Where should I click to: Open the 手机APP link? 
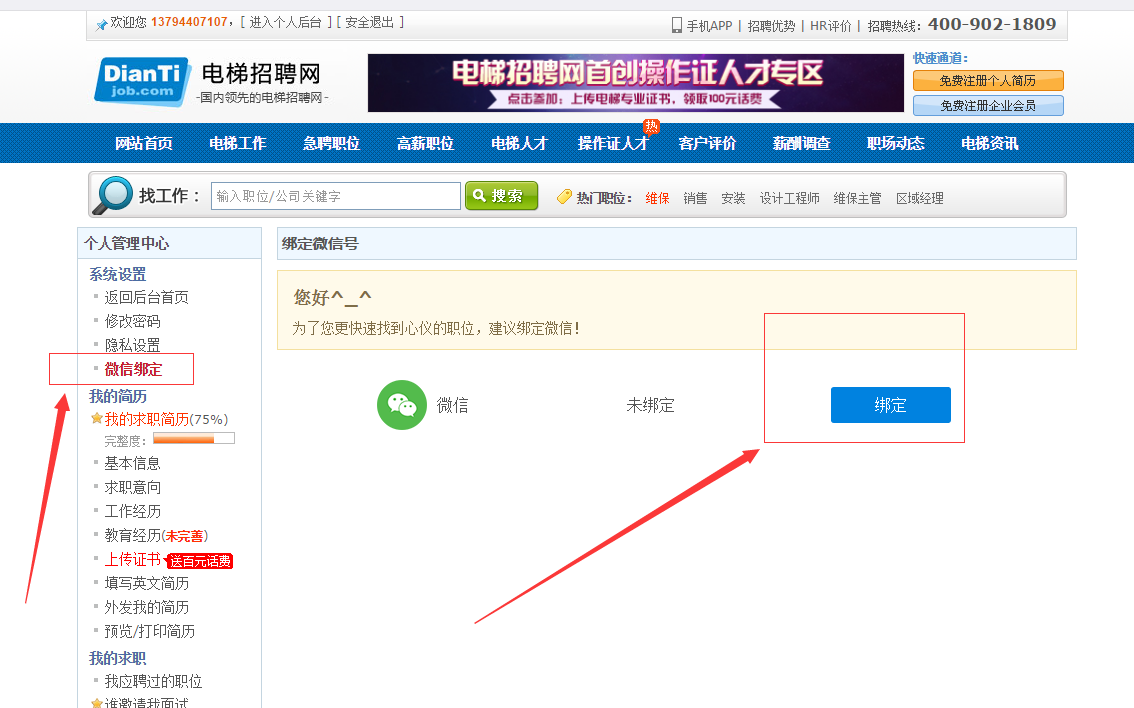point(709,26)
